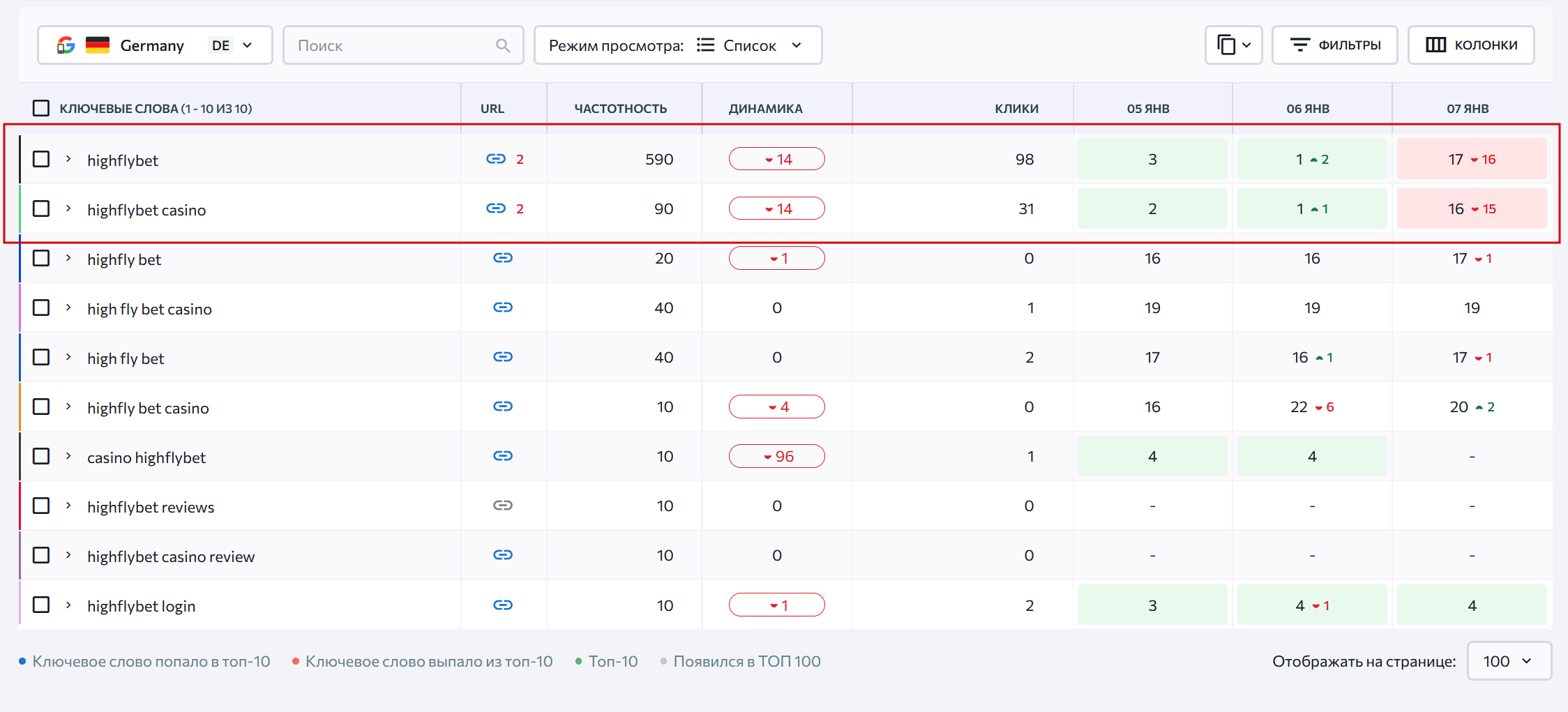Click highflybet login 07 ЯНВ position cell

click(1472, 605)
